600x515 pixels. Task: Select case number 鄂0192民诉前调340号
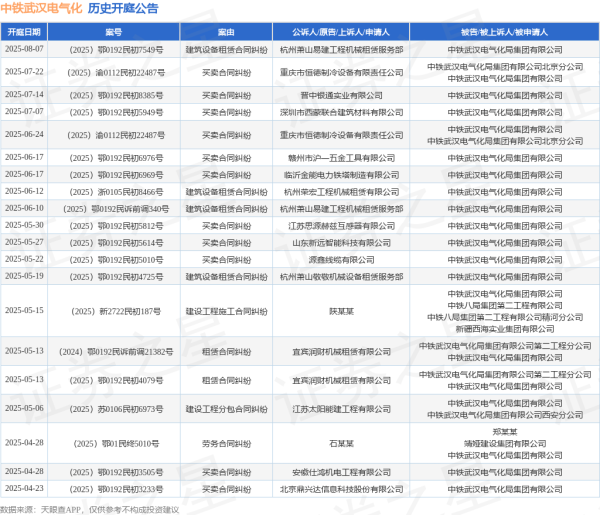pyautogui.click(x=116, y=209)
